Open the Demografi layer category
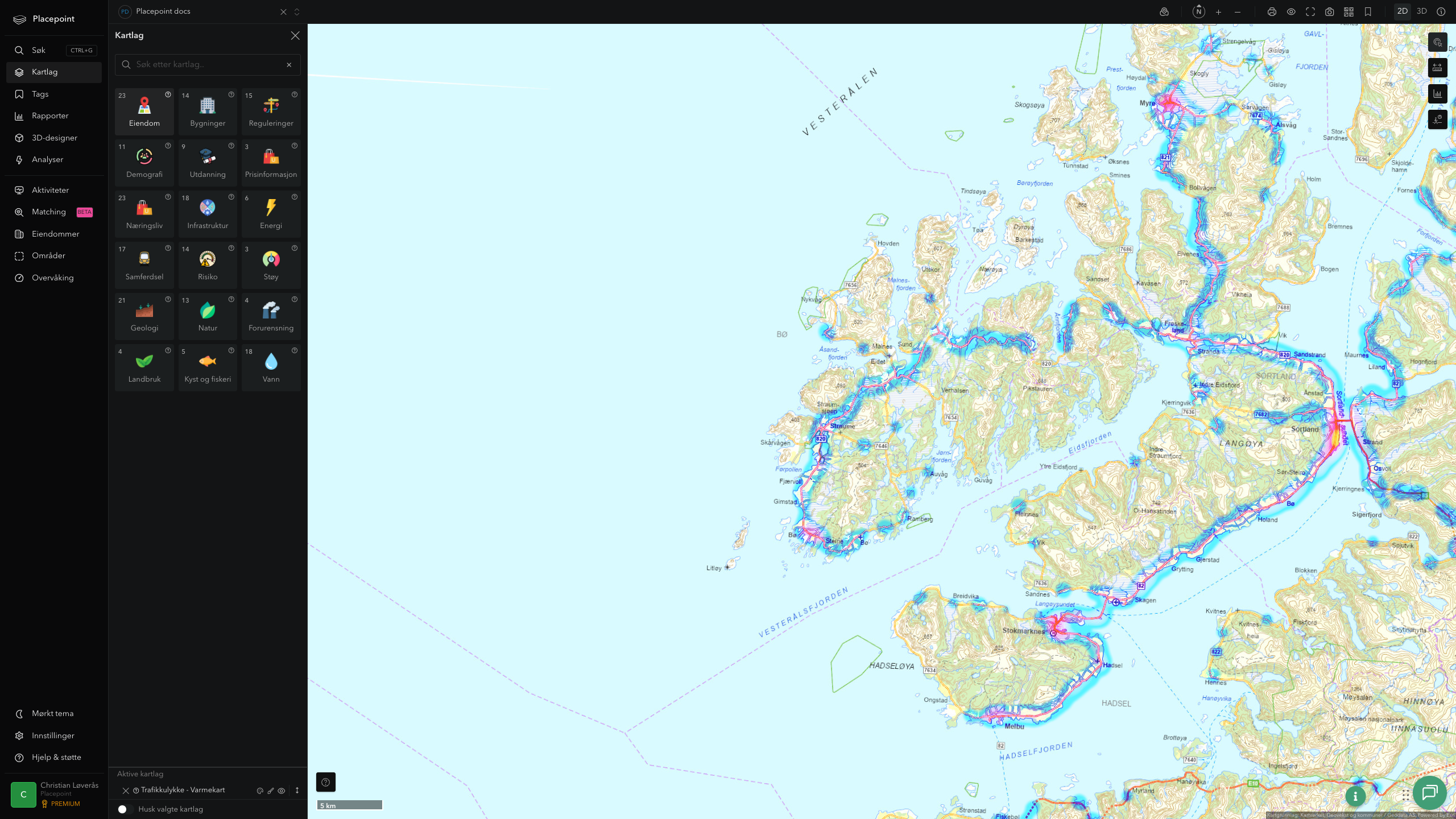The width and height of the screenshot is (1456, 819). [144, 163]
